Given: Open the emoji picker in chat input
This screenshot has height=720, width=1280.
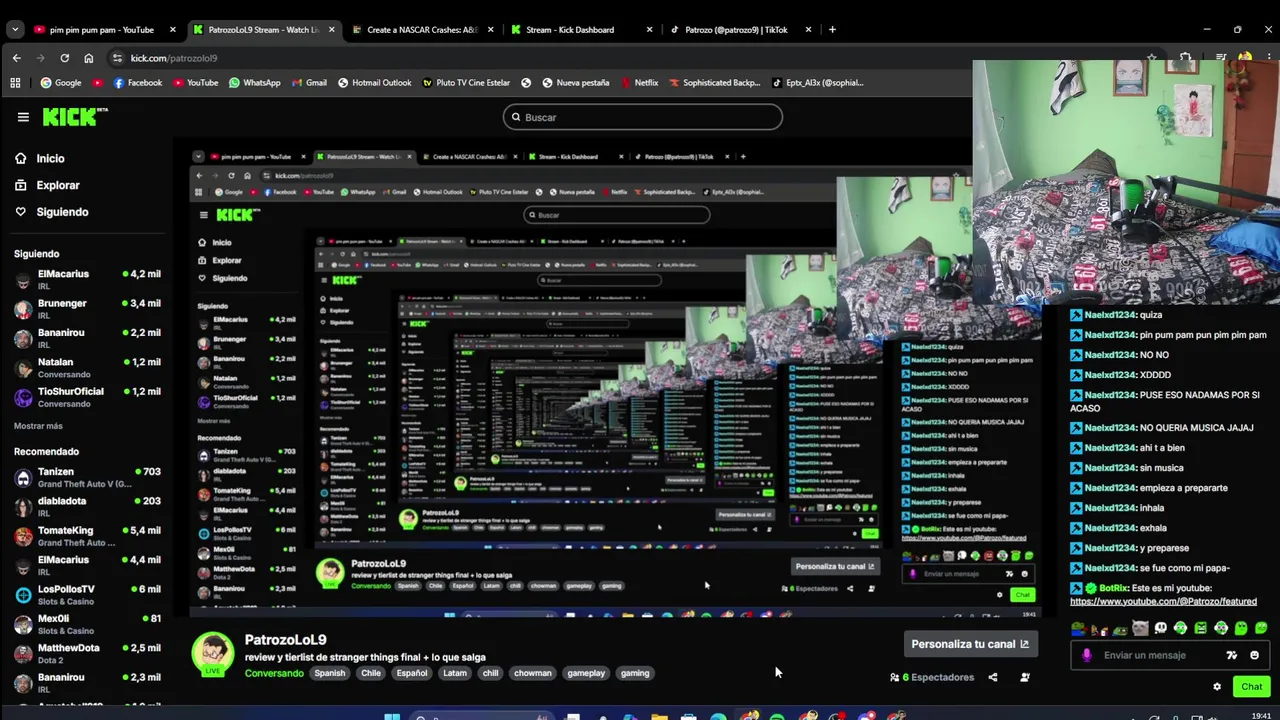Looking at the screenshot, I should (1254, 655).
